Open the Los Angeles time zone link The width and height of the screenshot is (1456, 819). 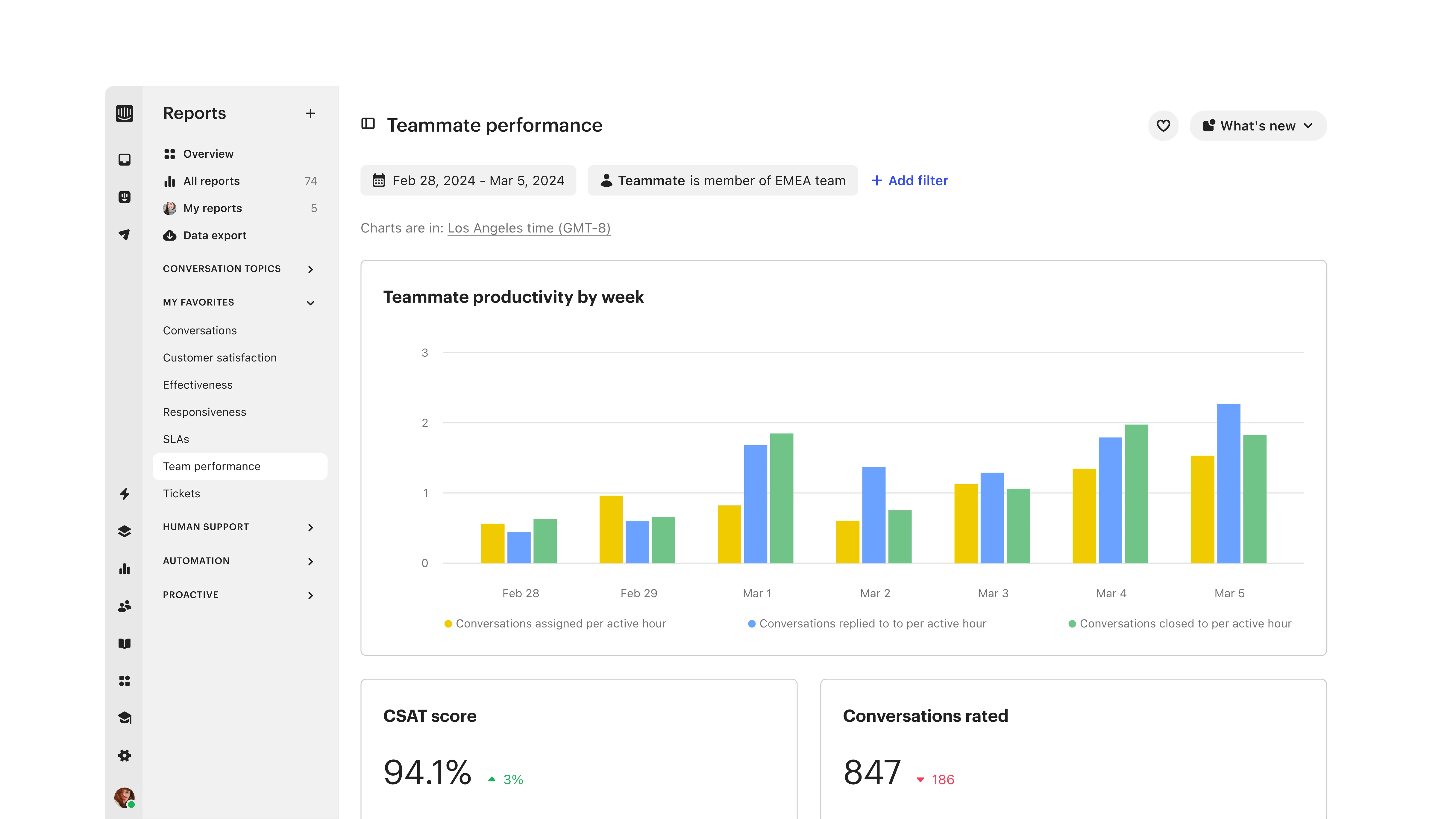529,228
